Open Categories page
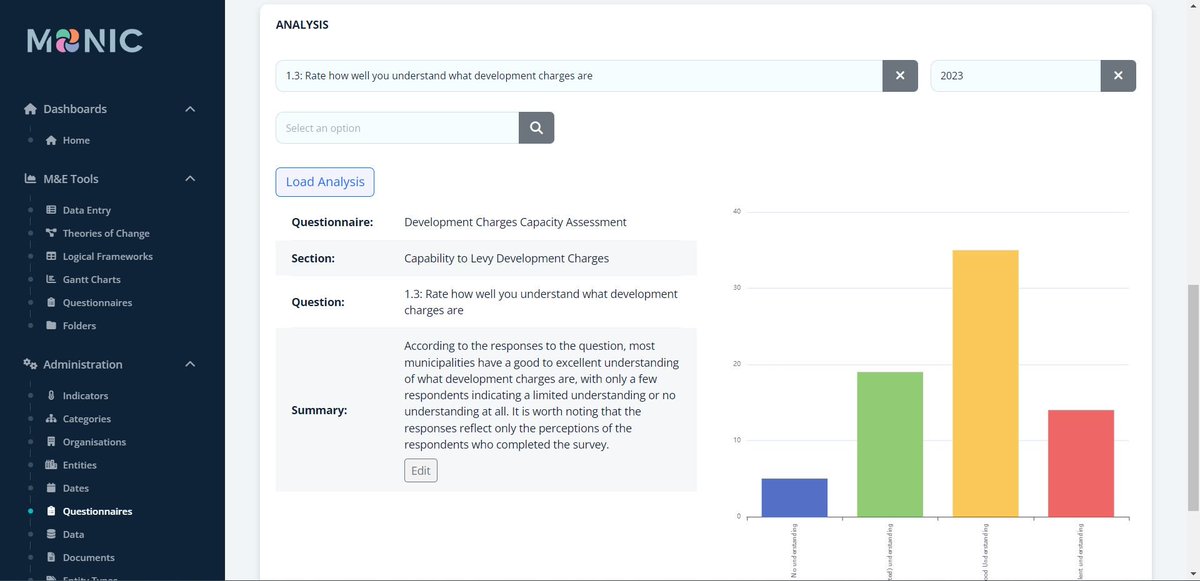The height and width of the screenshot is (581, 1200). pyautogui.click(x=86, y=419)
